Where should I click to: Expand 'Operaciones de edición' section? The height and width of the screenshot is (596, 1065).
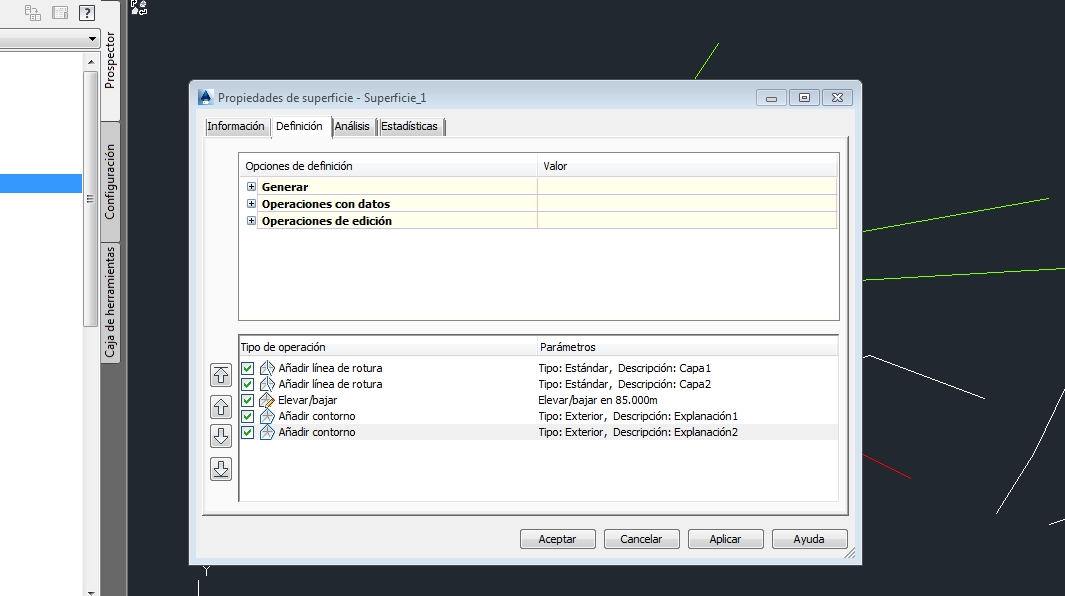(x=251, y=220)
